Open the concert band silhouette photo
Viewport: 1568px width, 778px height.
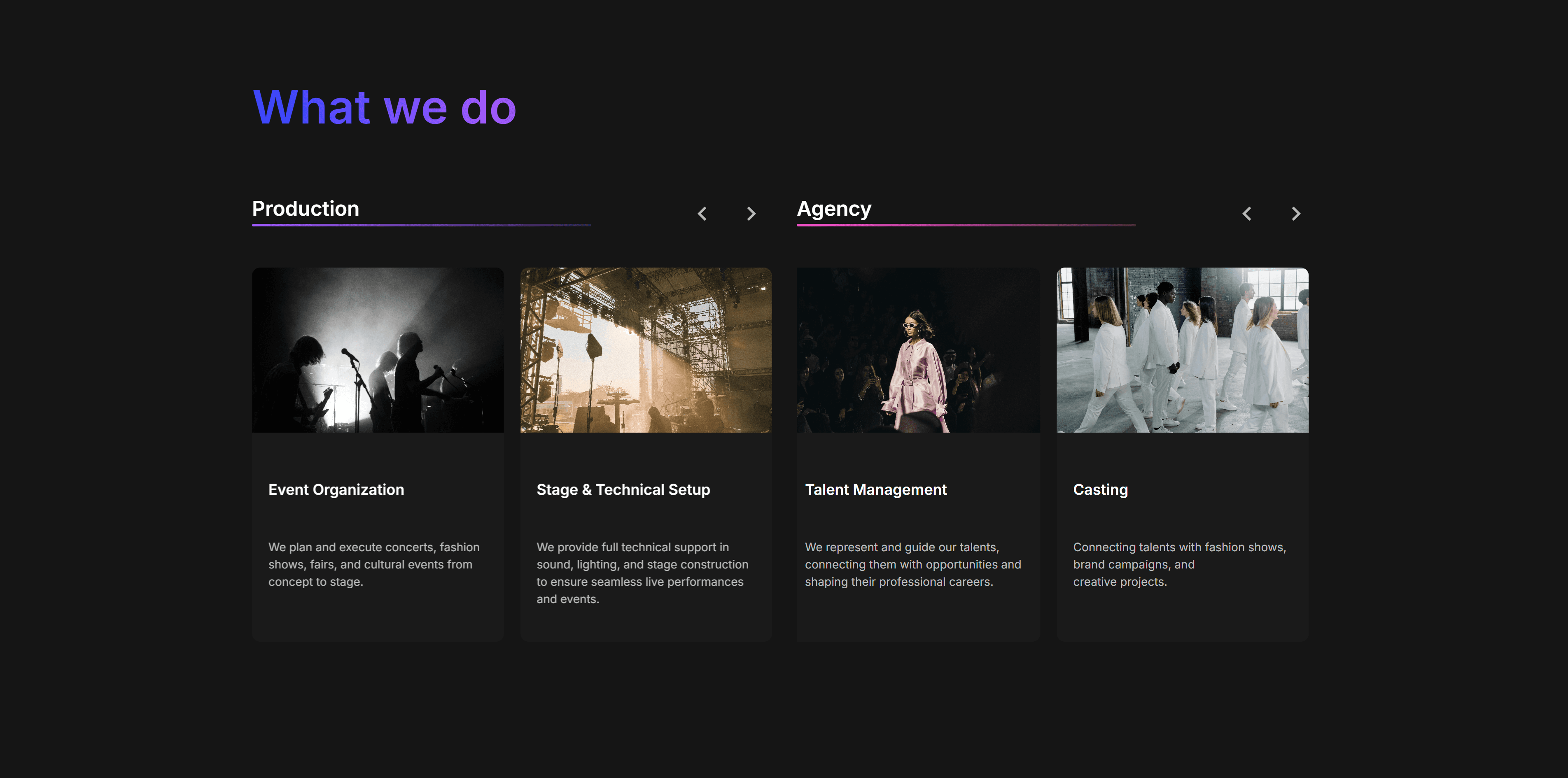[x=378, y=350]
